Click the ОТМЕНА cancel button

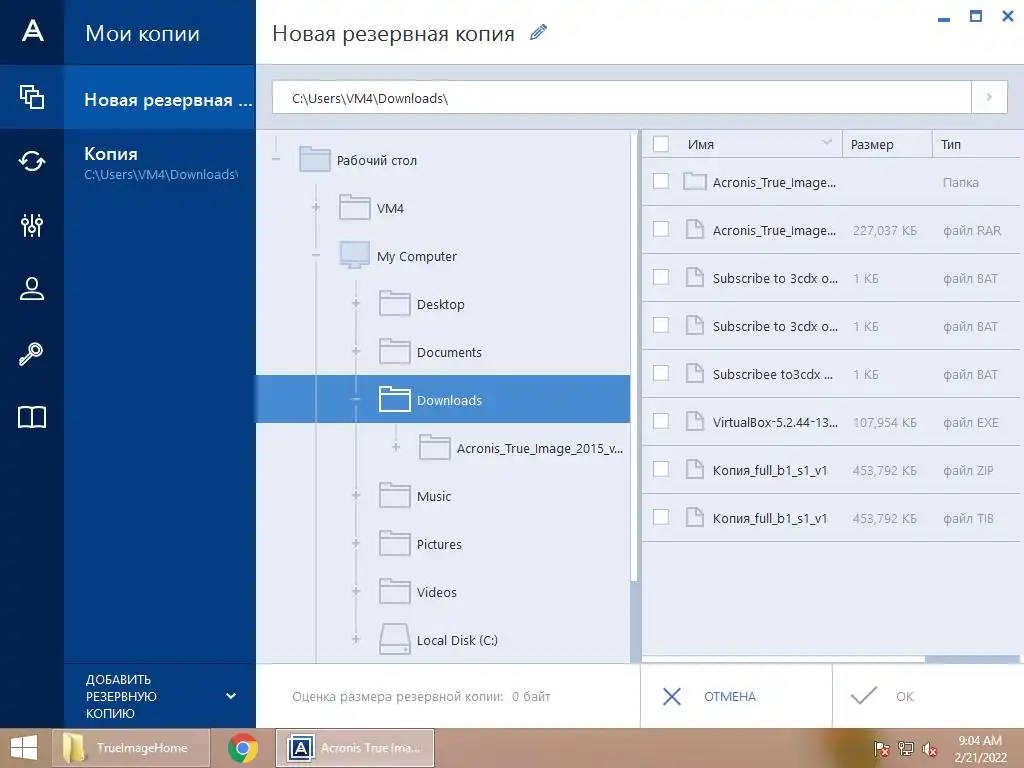[736, 696]
